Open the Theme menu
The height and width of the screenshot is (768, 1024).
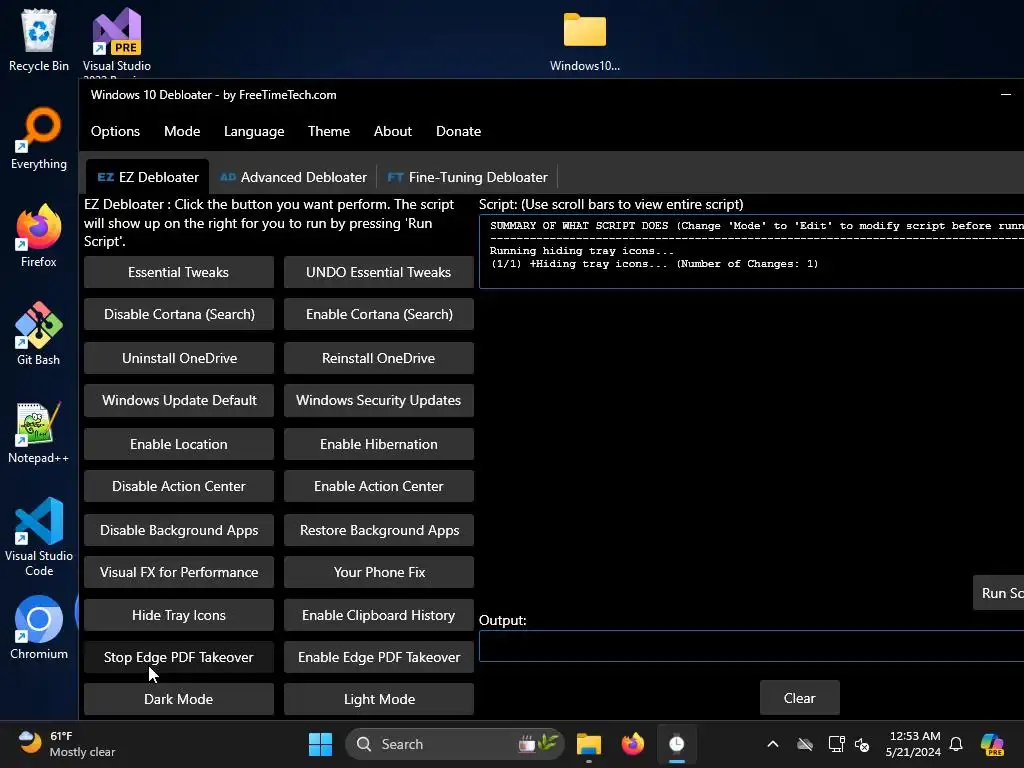point(328,131)
